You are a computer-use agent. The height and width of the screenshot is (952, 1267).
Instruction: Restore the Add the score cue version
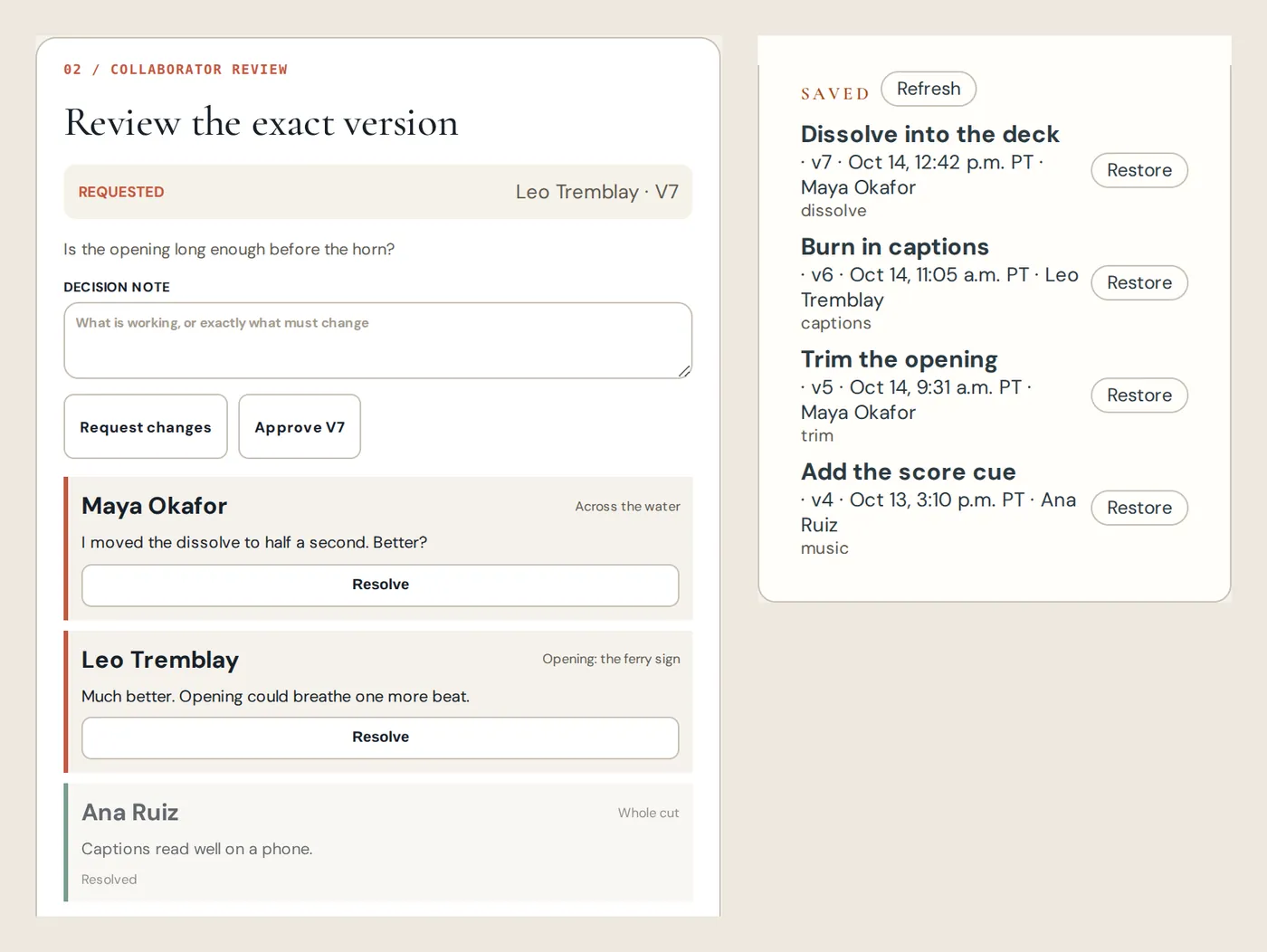click(x=1139, y=508)
